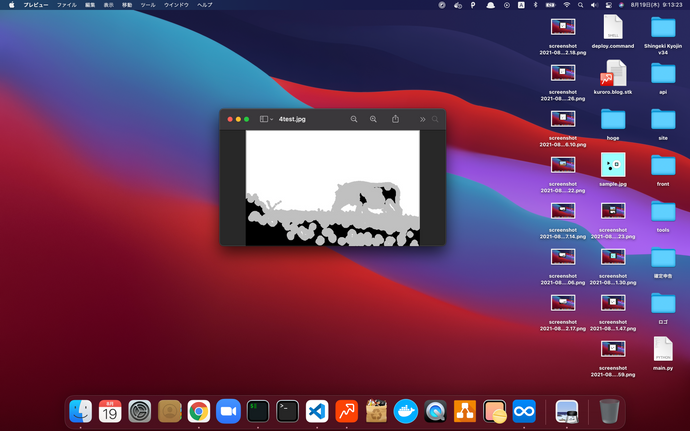Click the search icon in Preview toolbar
The height and width of the screenshot is (431, 690).
pyautogui.click(x=435, y=119)
